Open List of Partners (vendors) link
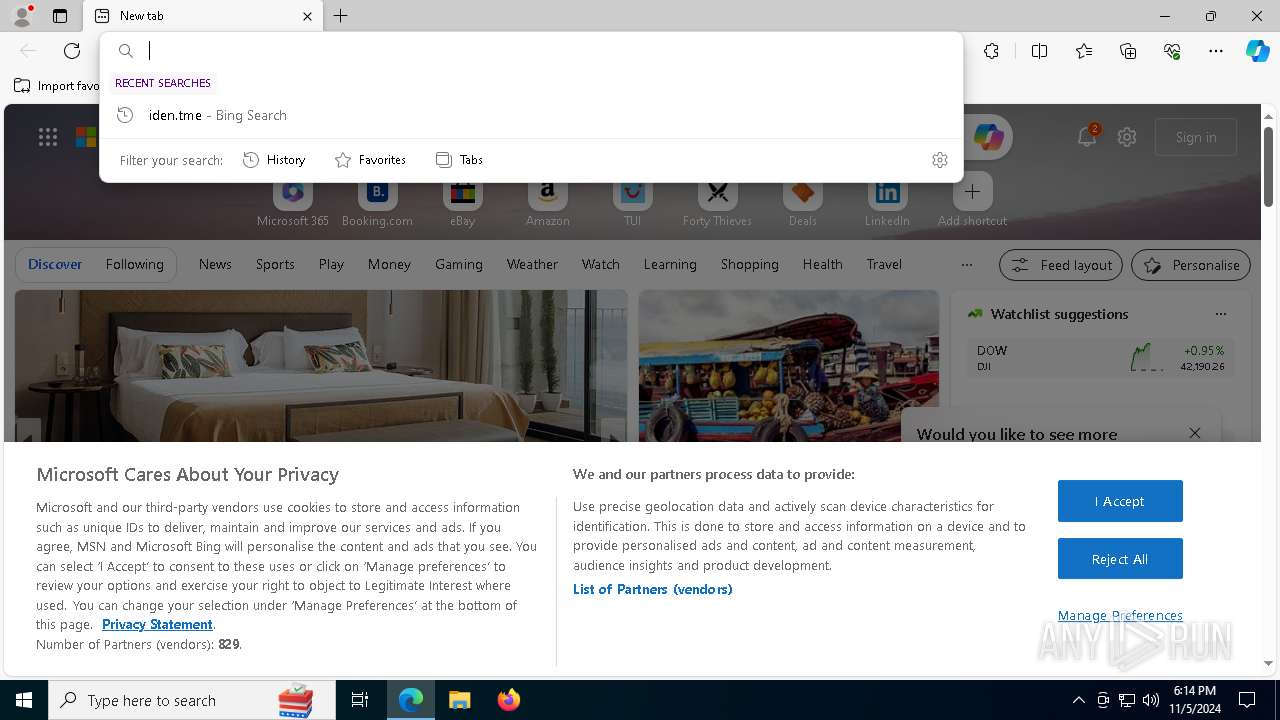The image size is (1280, 720). click(653, 589)
